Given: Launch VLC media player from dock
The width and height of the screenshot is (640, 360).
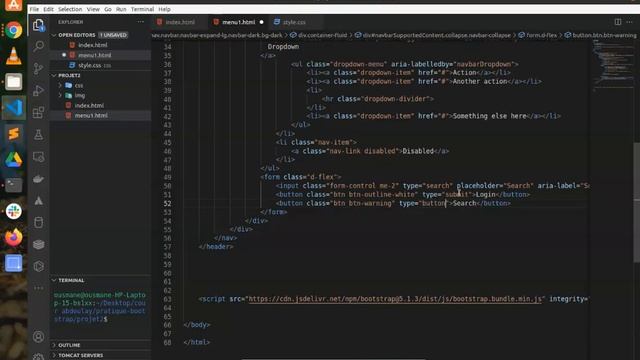Looking at the screenshot, I should 13,56.
